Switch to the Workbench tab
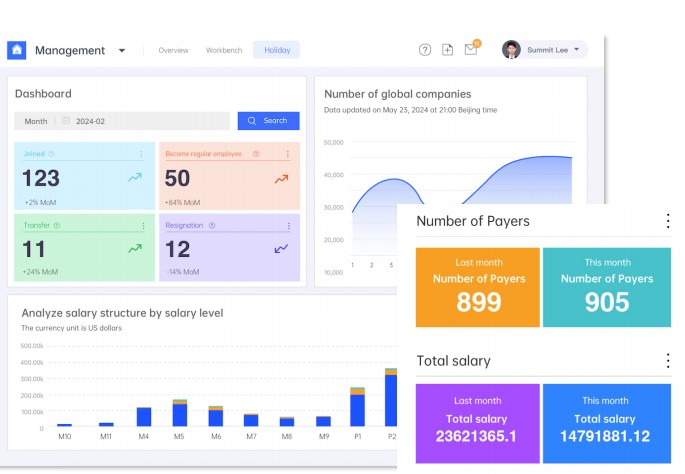This screenshot has height=474, width=685. coord(223,50)
